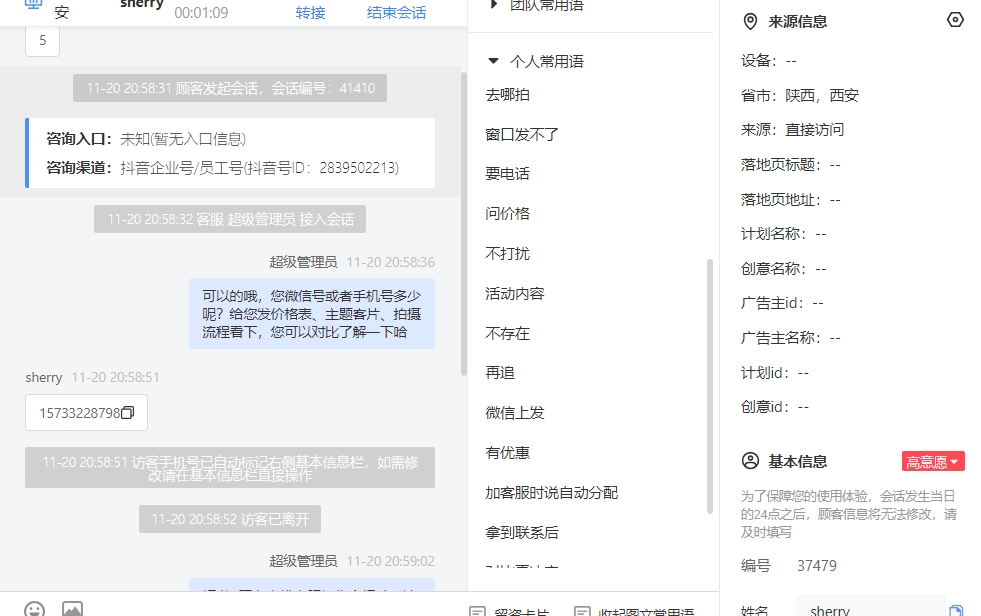The height and width of the screenshot is (616, 981).
Task: Select the 不存在 quick phrase
Action: click(x=507, y=334)
